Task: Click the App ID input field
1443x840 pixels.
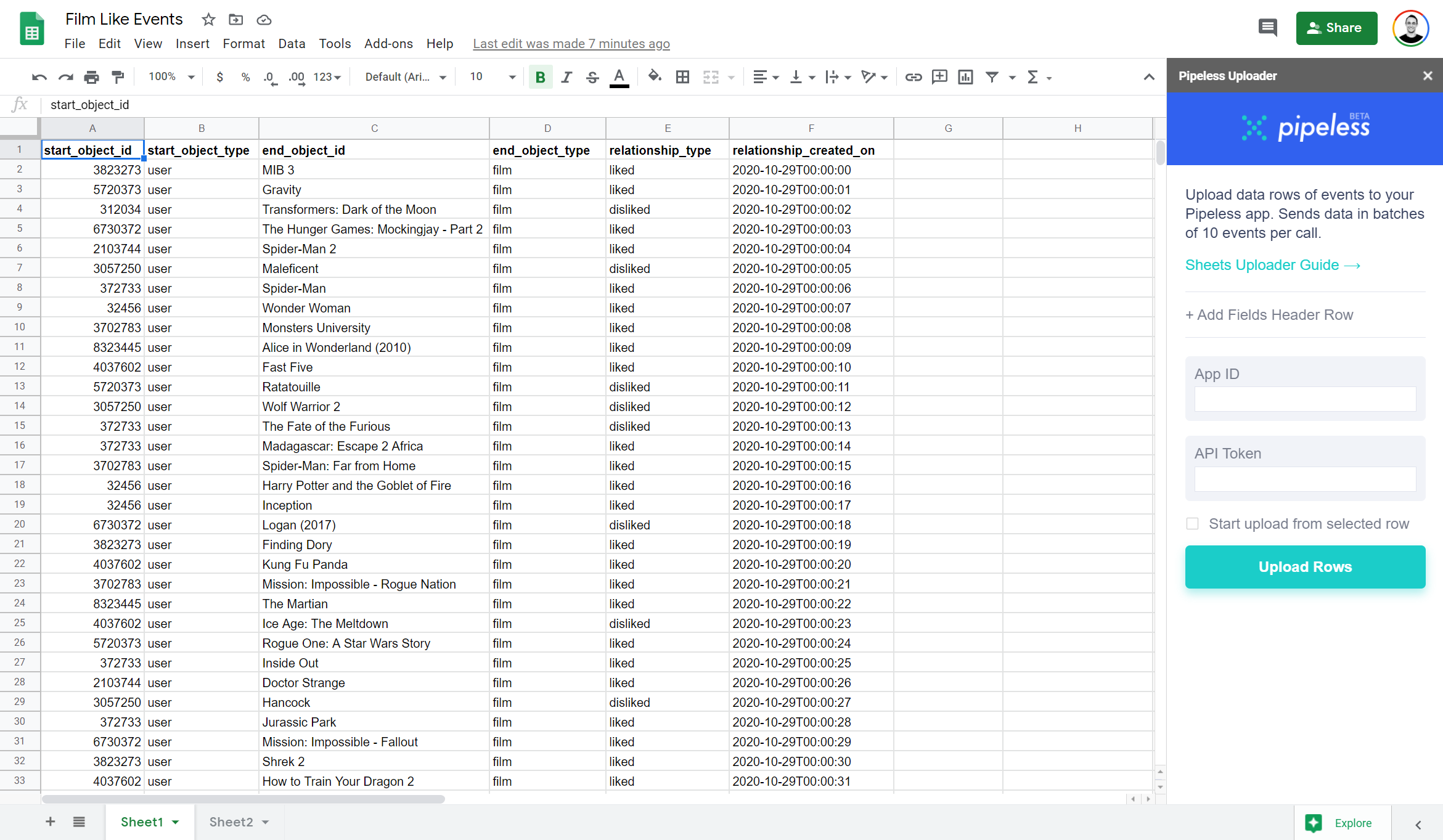Action: coord(1305,399)
